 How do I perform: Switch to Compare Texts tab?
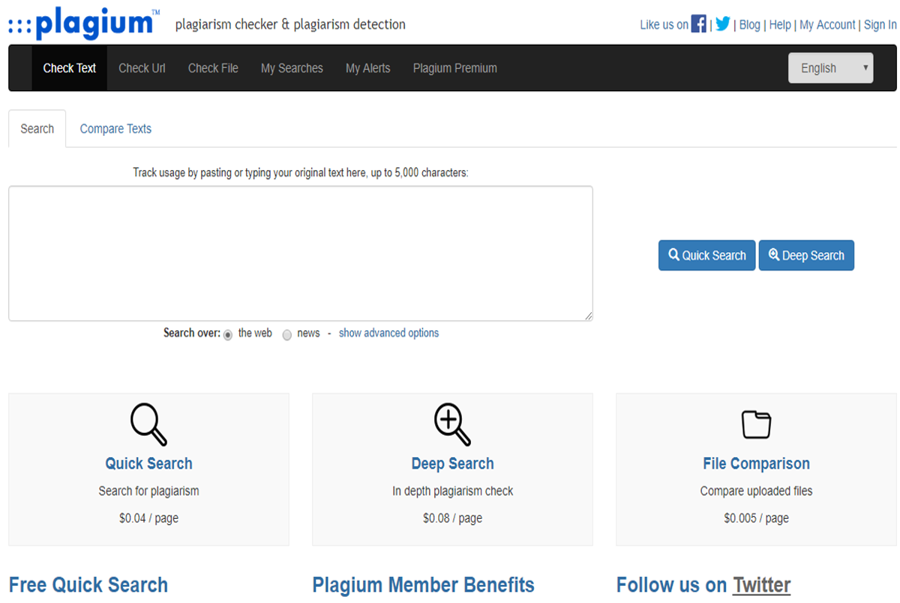click(115, 129)
